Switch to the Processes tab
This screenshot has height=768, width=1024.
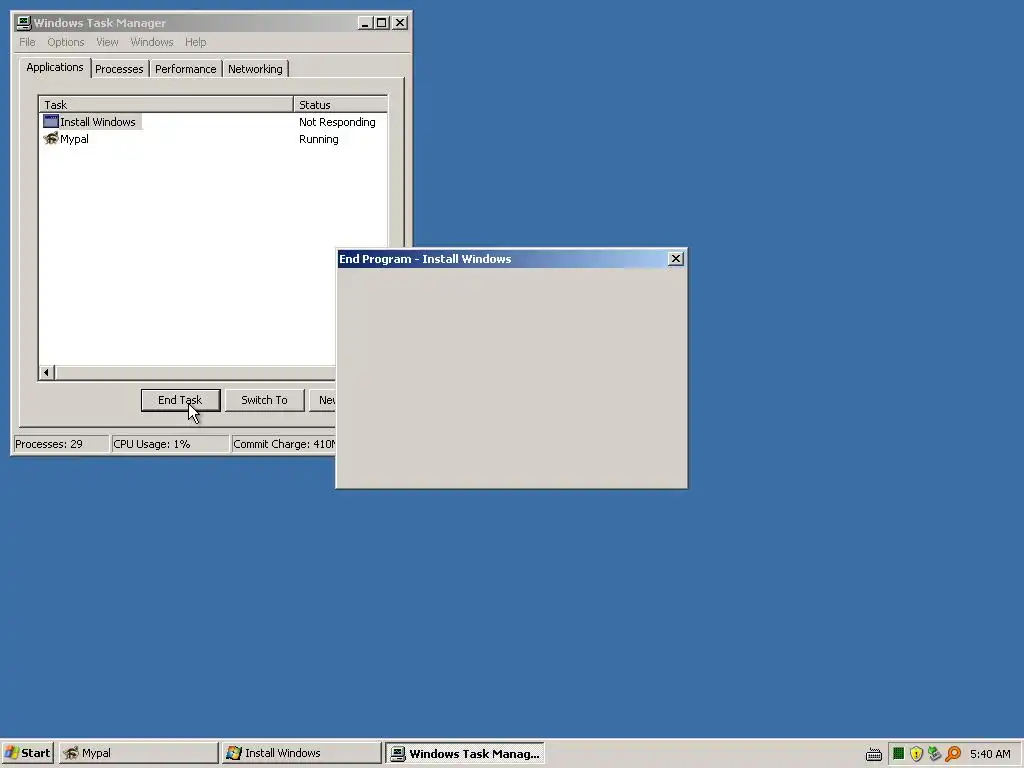119,69
